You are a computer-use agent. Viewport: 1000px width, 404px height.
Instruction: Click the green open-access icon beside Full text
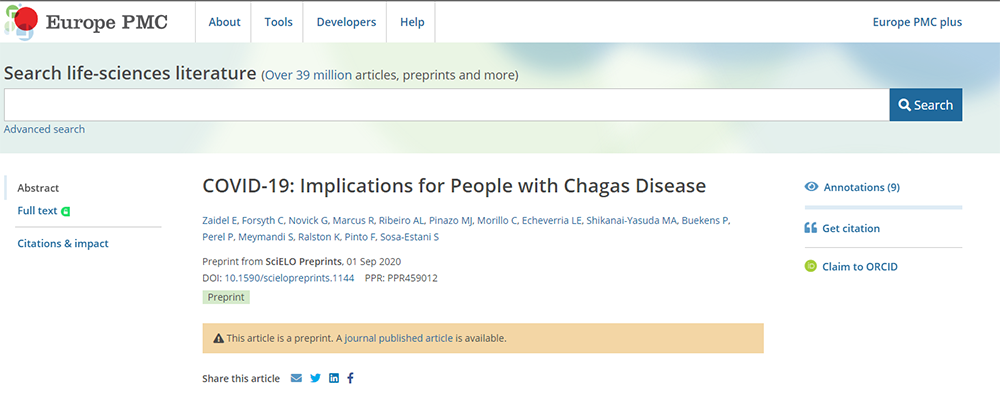66,211
